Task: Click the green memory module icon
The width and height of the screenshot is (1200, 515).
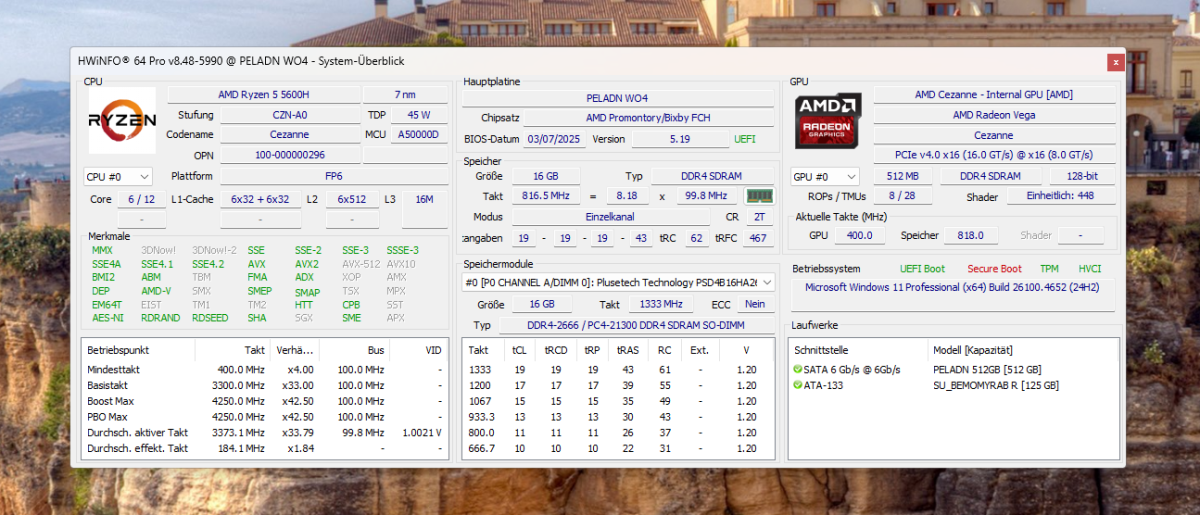Action: (x=760, y=196)
